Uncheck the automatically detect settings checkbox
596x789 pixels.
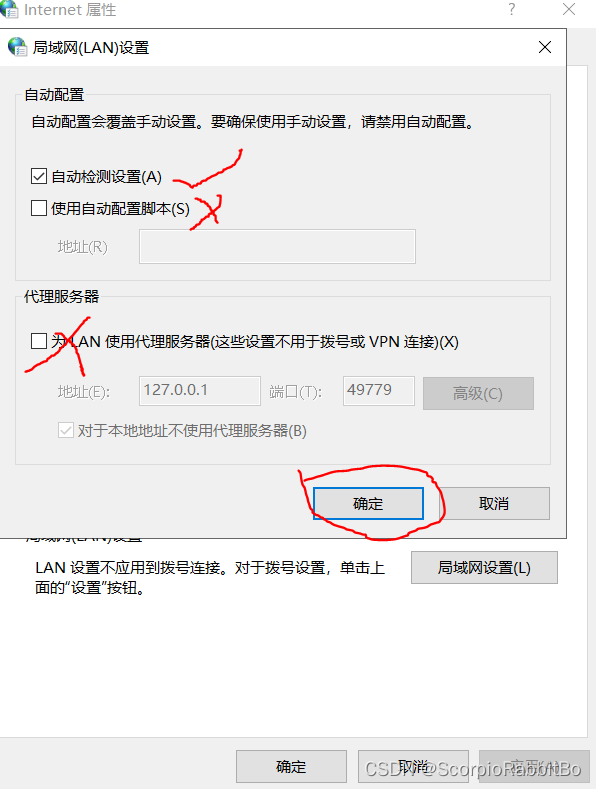(x=39, y=177)
